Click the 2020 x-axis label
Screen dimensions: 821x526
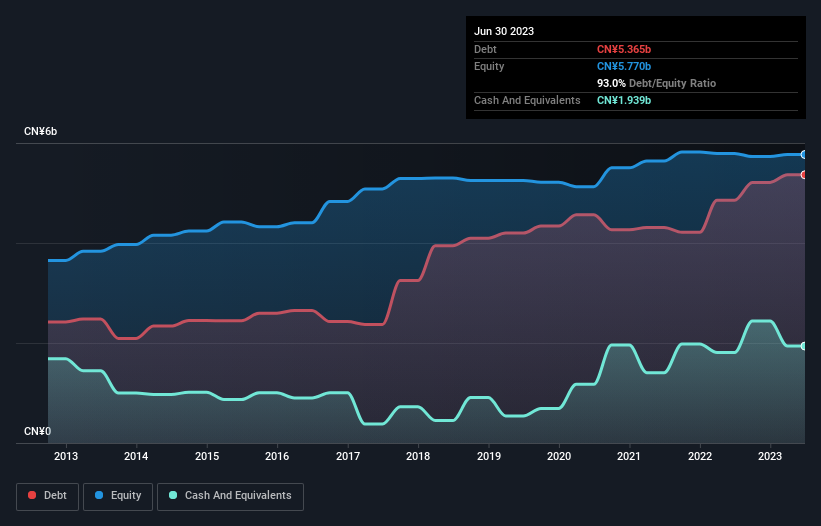559,456
